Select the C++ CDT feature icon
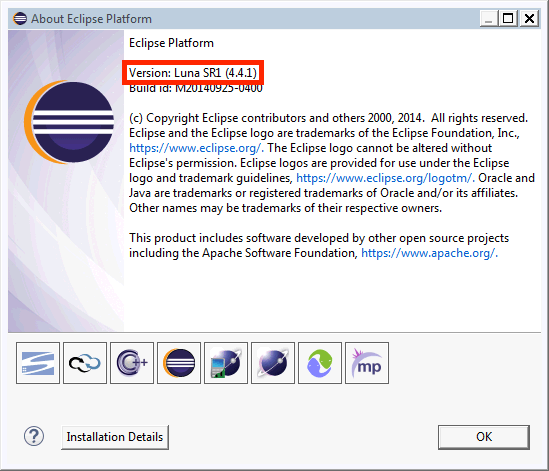The image size is (549, 471). pyautogui.click(x=132, y=363)
